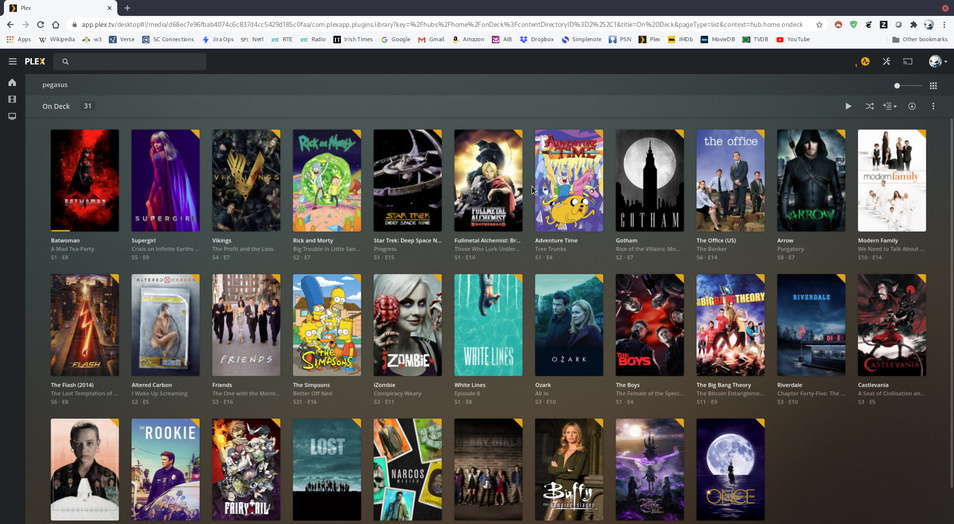
Task: Click the browser address bar
Action: tap(442, 24)
